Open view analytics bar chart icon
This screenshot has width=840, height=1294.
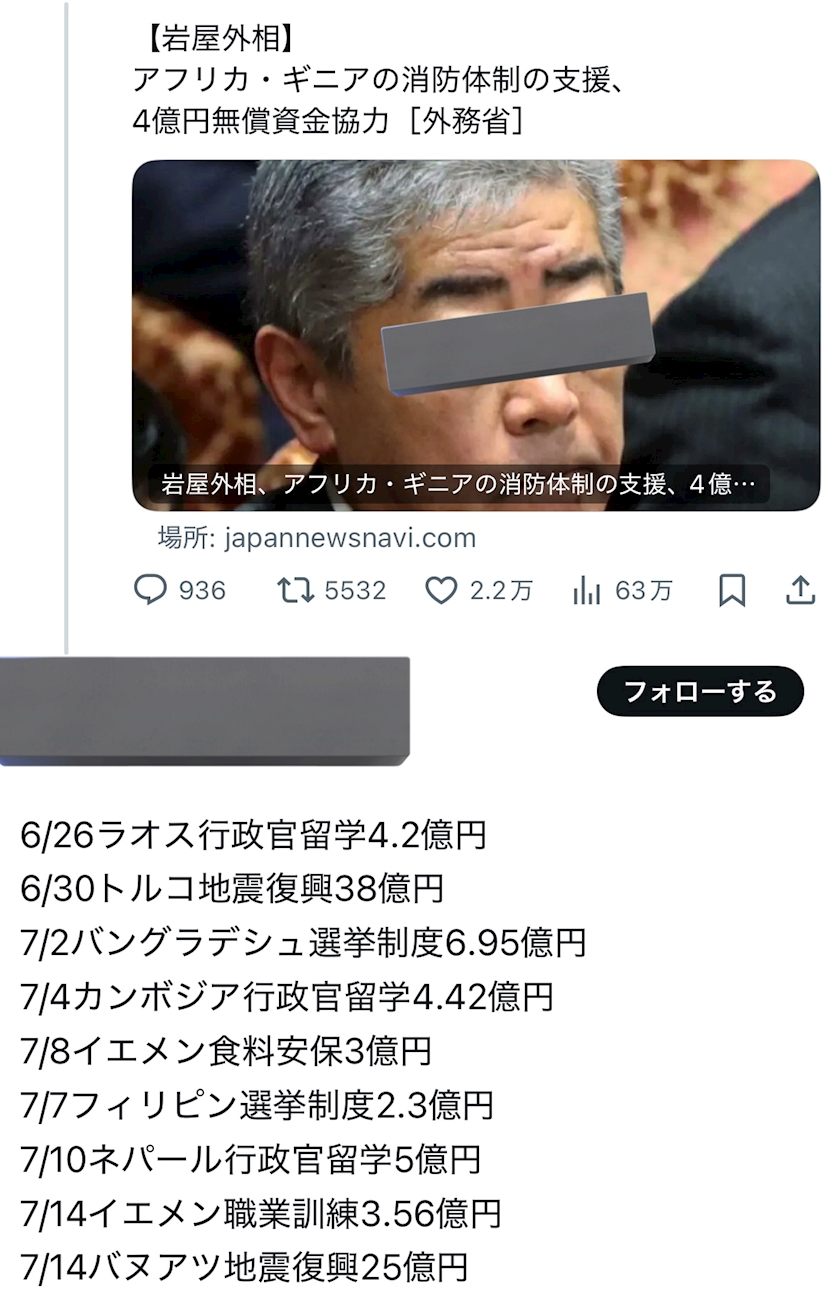click(587, 591)
